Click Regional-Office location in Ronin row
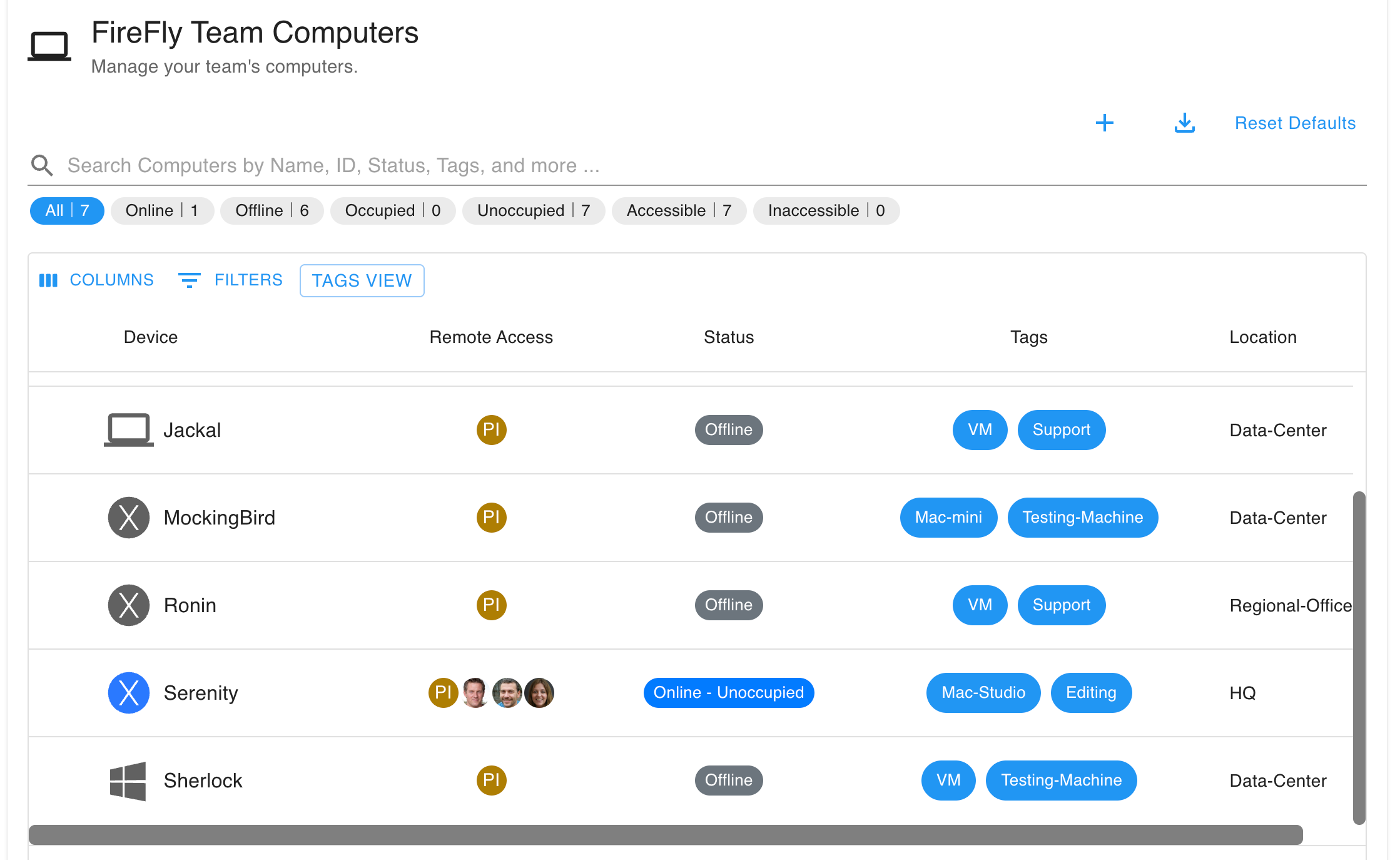The image size is (1400, 860). coord(1291,606)
